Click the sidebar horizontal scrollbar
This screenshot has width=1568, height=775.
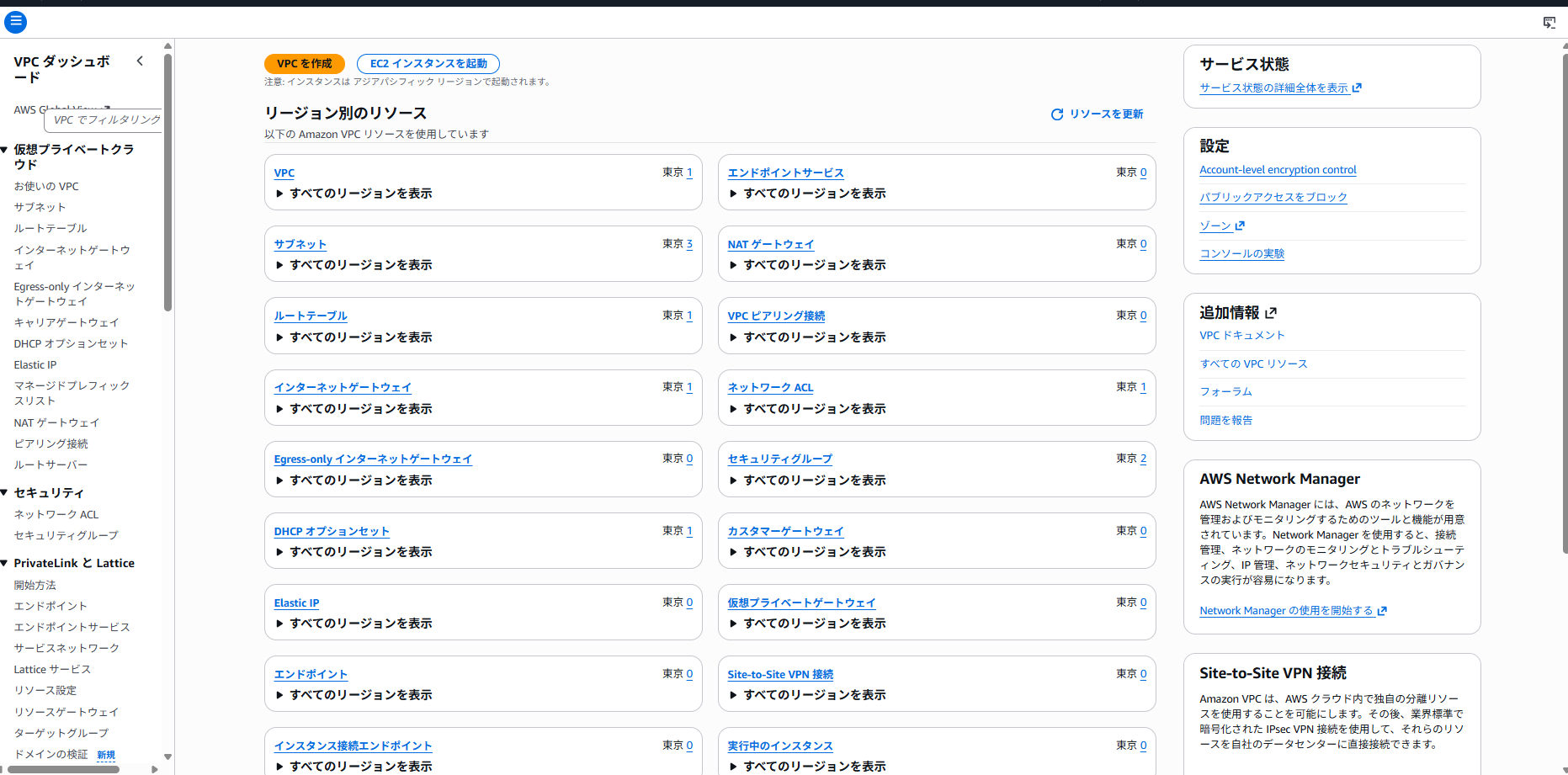pos(64,769)
